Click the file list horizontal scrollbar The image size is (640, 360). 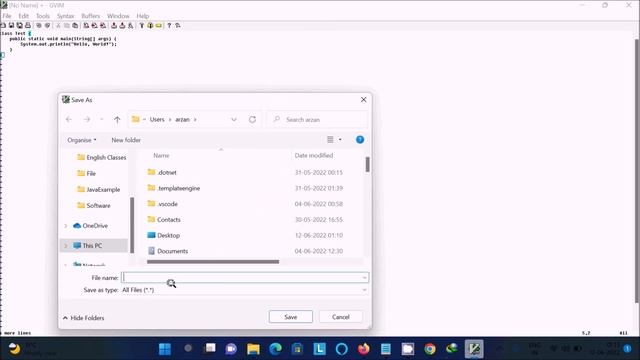213,262
